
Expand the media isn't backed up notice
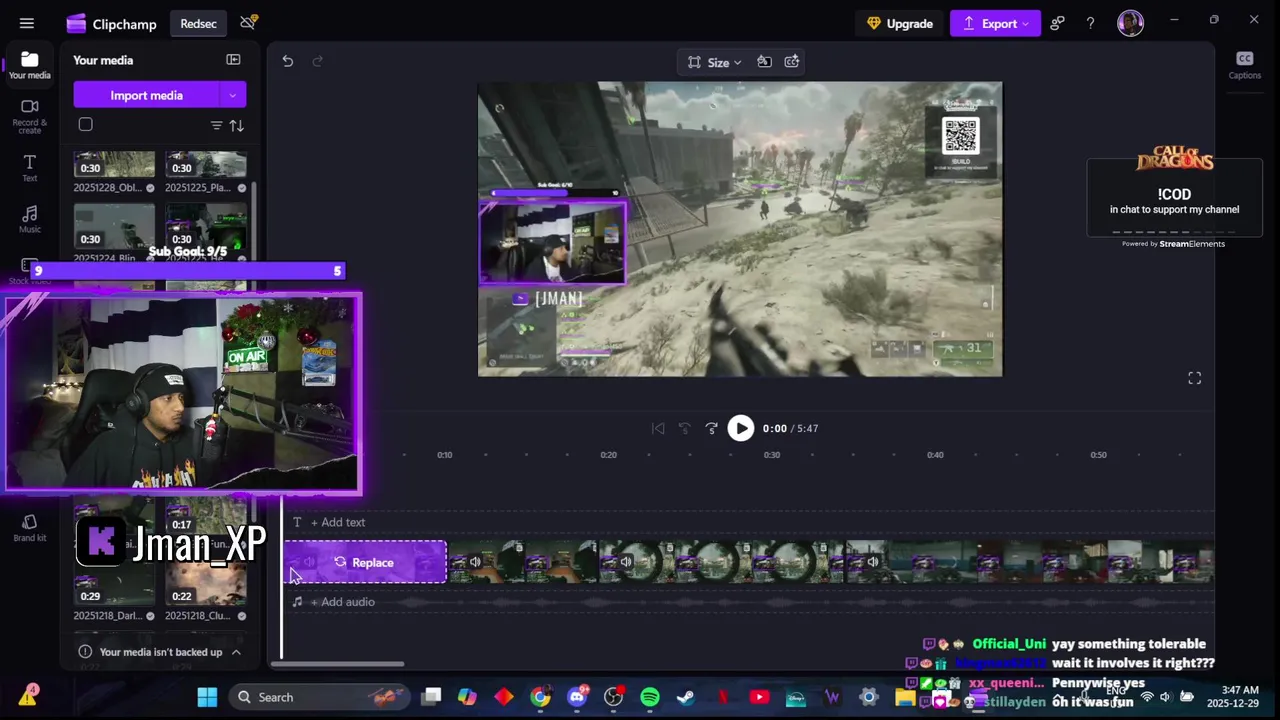(x=236, y=652)
